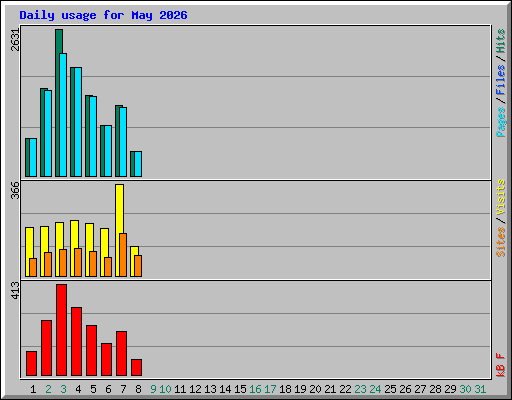This screenshot has width=512, height=400.
Task: Click green day 24 on the x-axis
Action: (375, 389)
